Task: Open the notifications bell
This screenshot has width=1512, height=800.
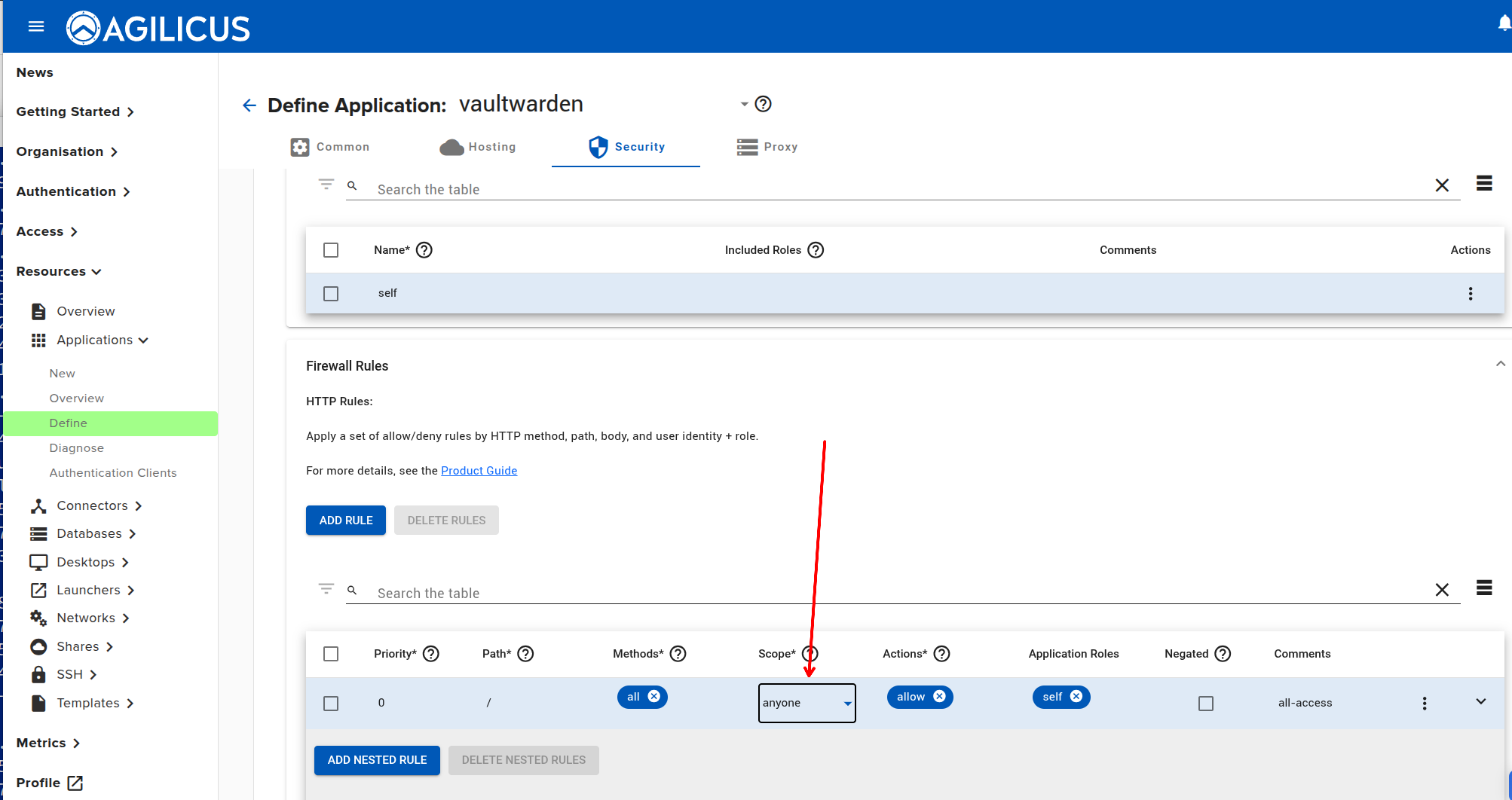Action: pyautogui.click(x=1504, y=24)
